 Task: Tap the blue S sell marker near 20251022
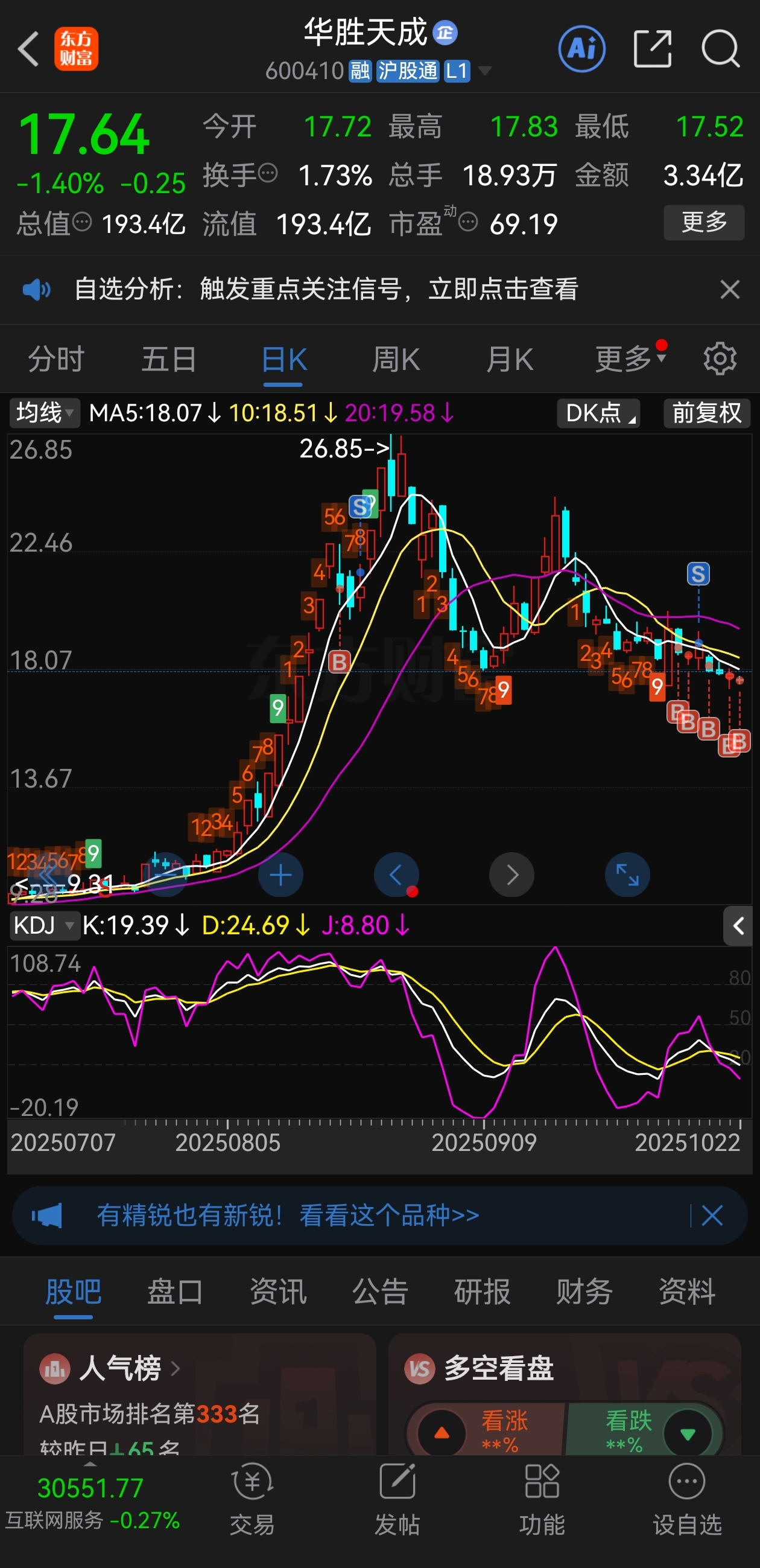click(x=698, y=573)
